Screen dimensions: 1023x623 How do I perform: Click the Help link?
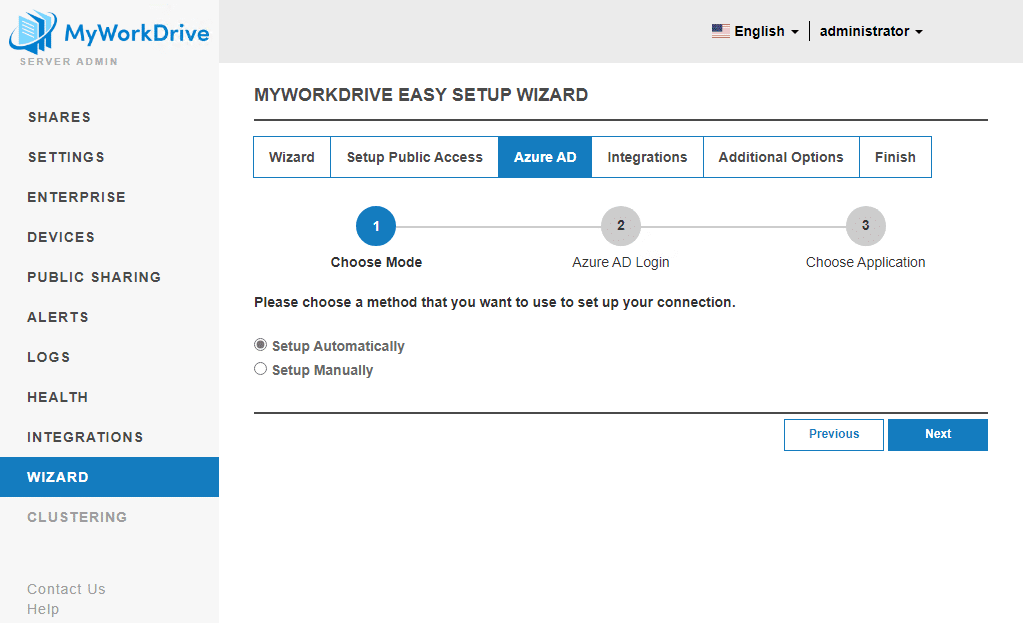click(x=43, y=609)
